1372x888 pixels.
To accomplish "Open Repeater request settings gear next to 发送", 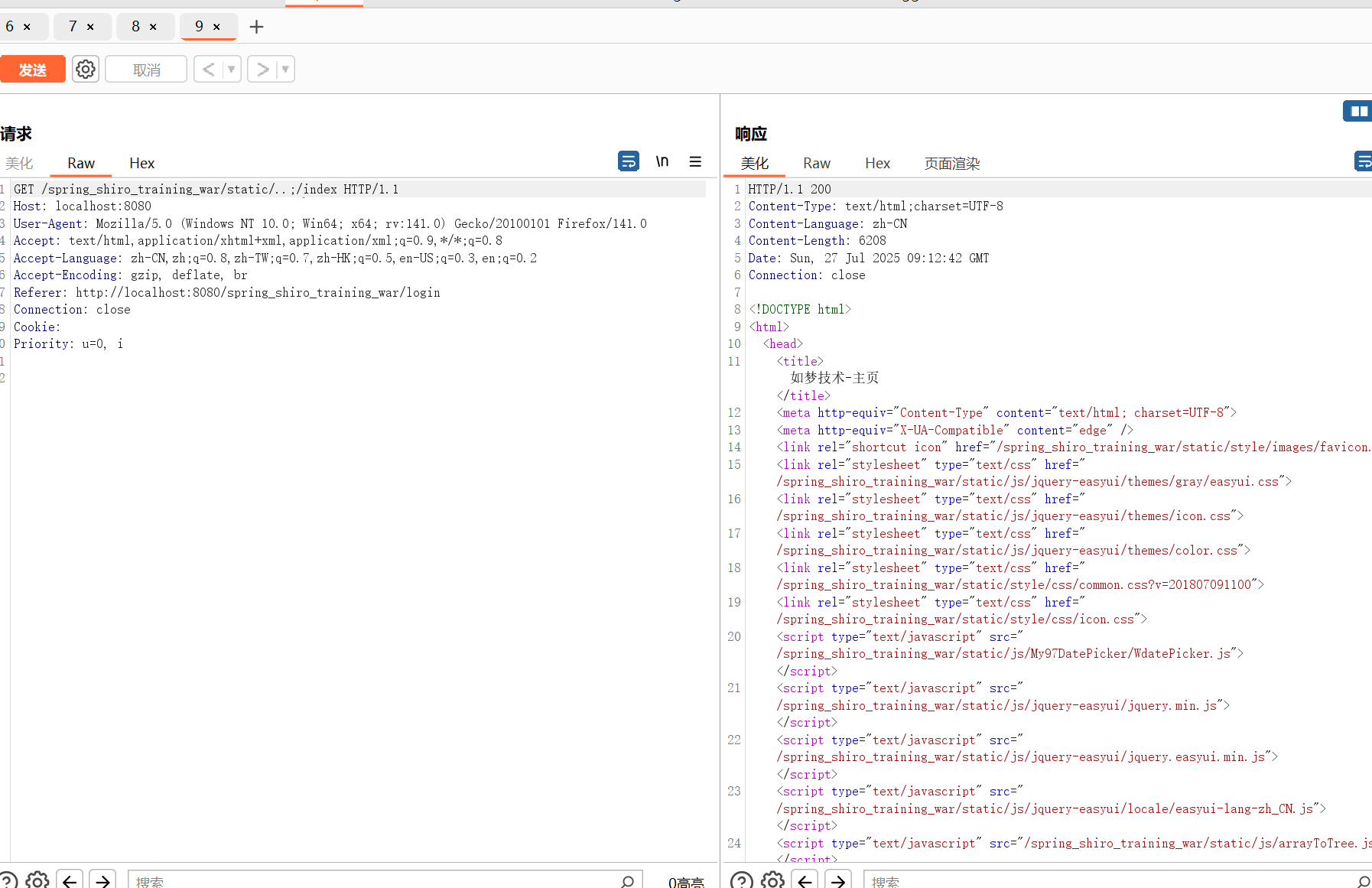I will [x=86, y=70].
